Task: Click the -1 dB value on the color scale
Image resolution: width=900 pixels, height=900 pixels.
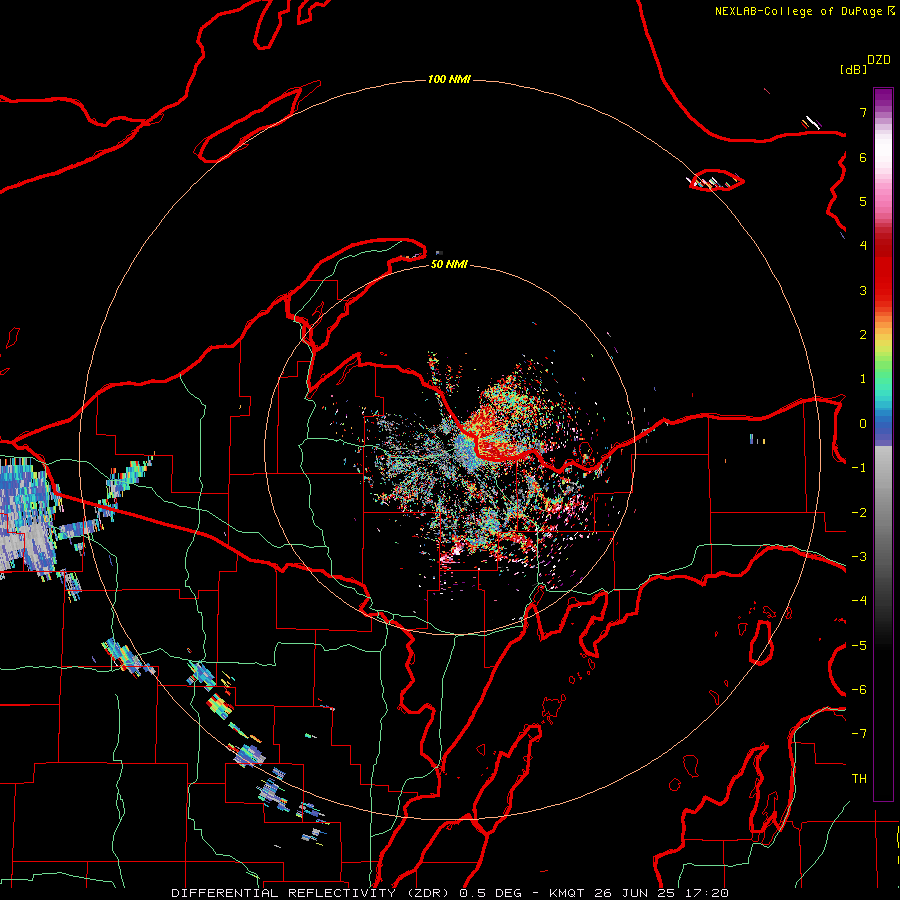Action: point(859,468)
